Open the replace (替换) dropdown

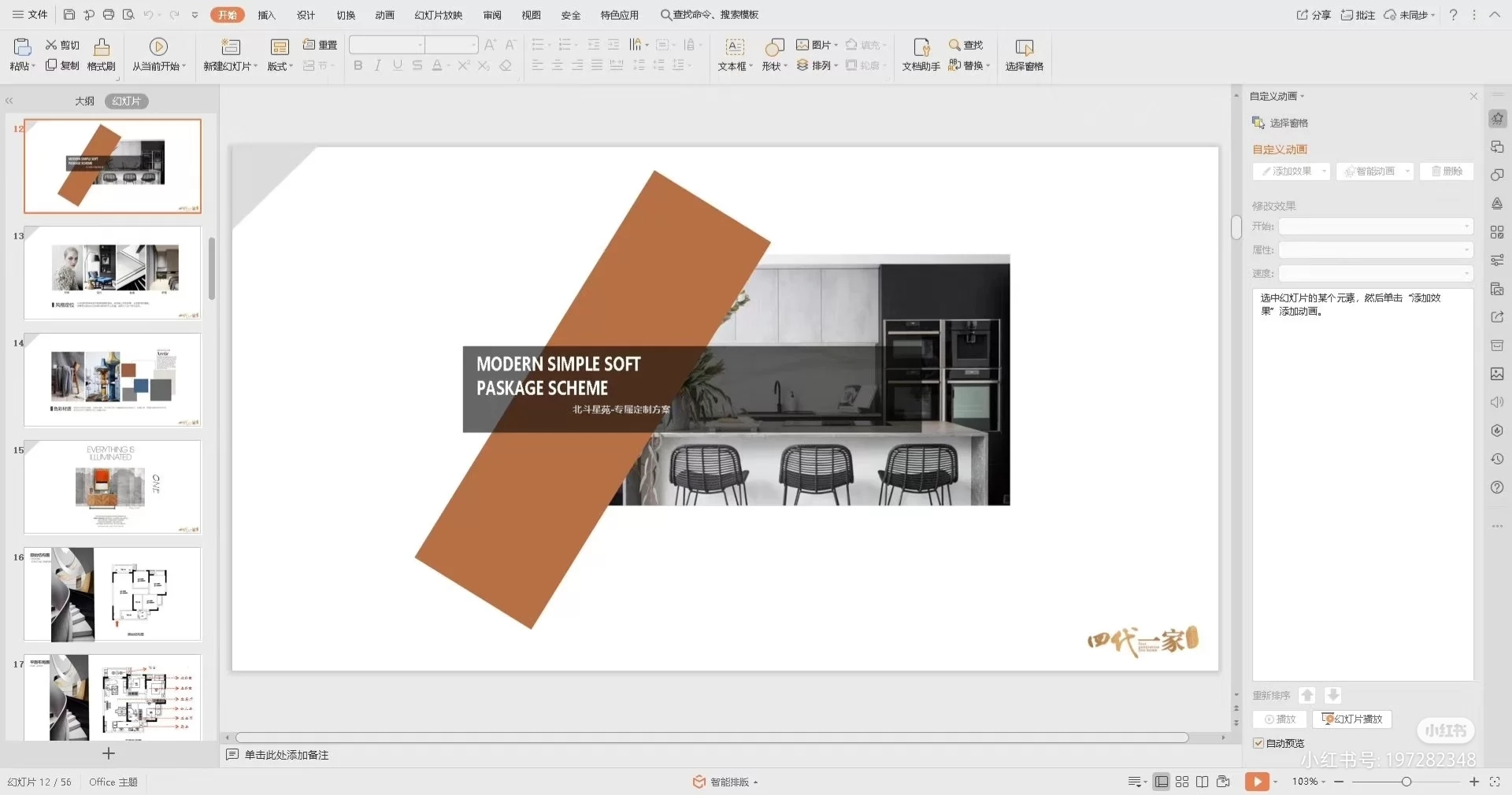[x=969, y=65]
